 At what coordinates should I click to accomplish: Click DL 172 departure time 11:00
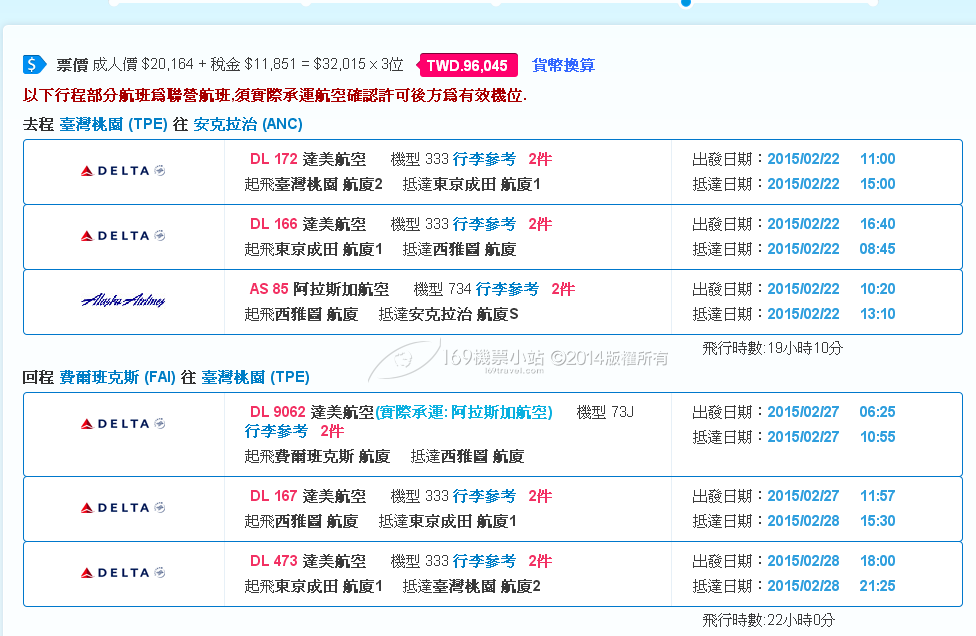click(878, 159)
